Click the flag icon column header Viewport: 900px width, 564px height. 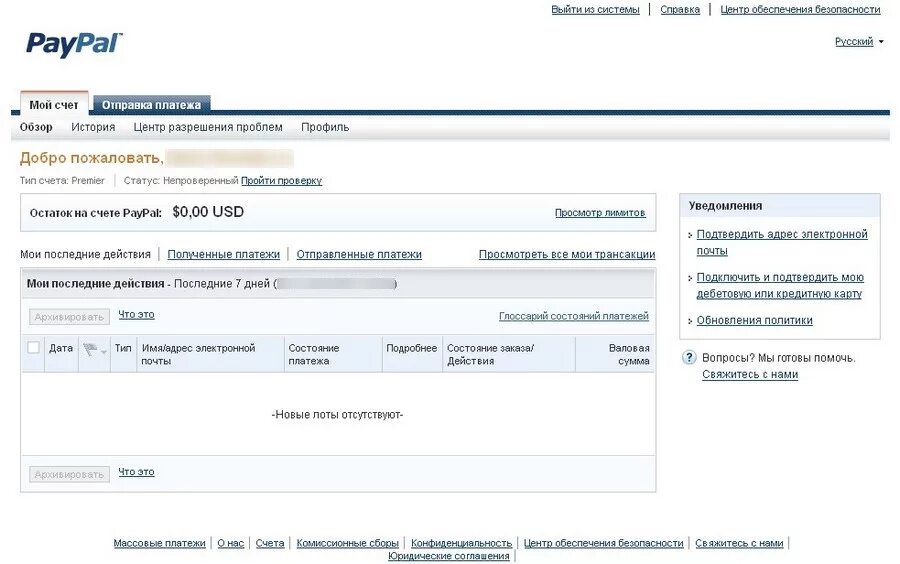(90, 349)
